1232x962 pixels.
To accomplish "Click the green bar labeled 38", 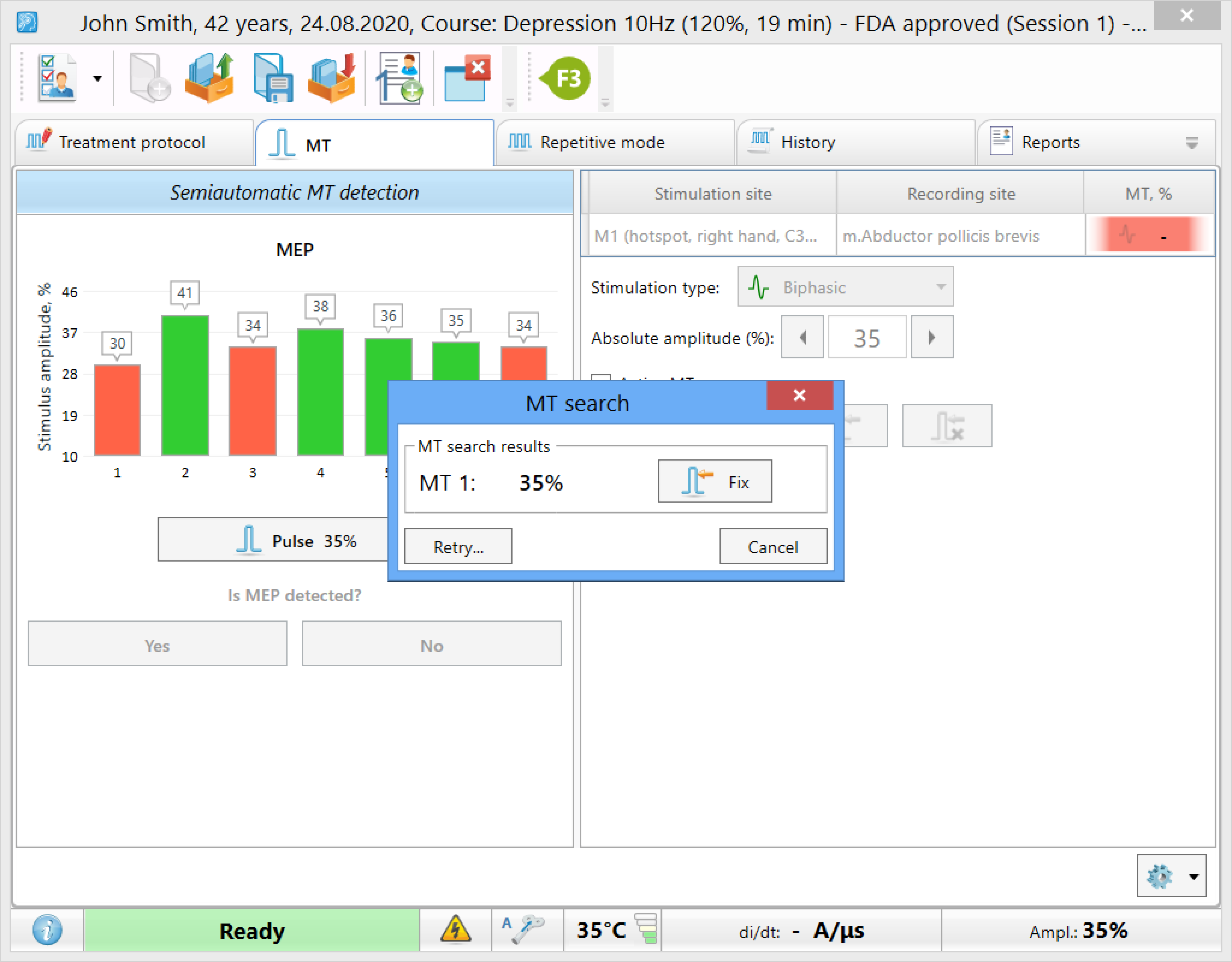I will pos(320,392).
